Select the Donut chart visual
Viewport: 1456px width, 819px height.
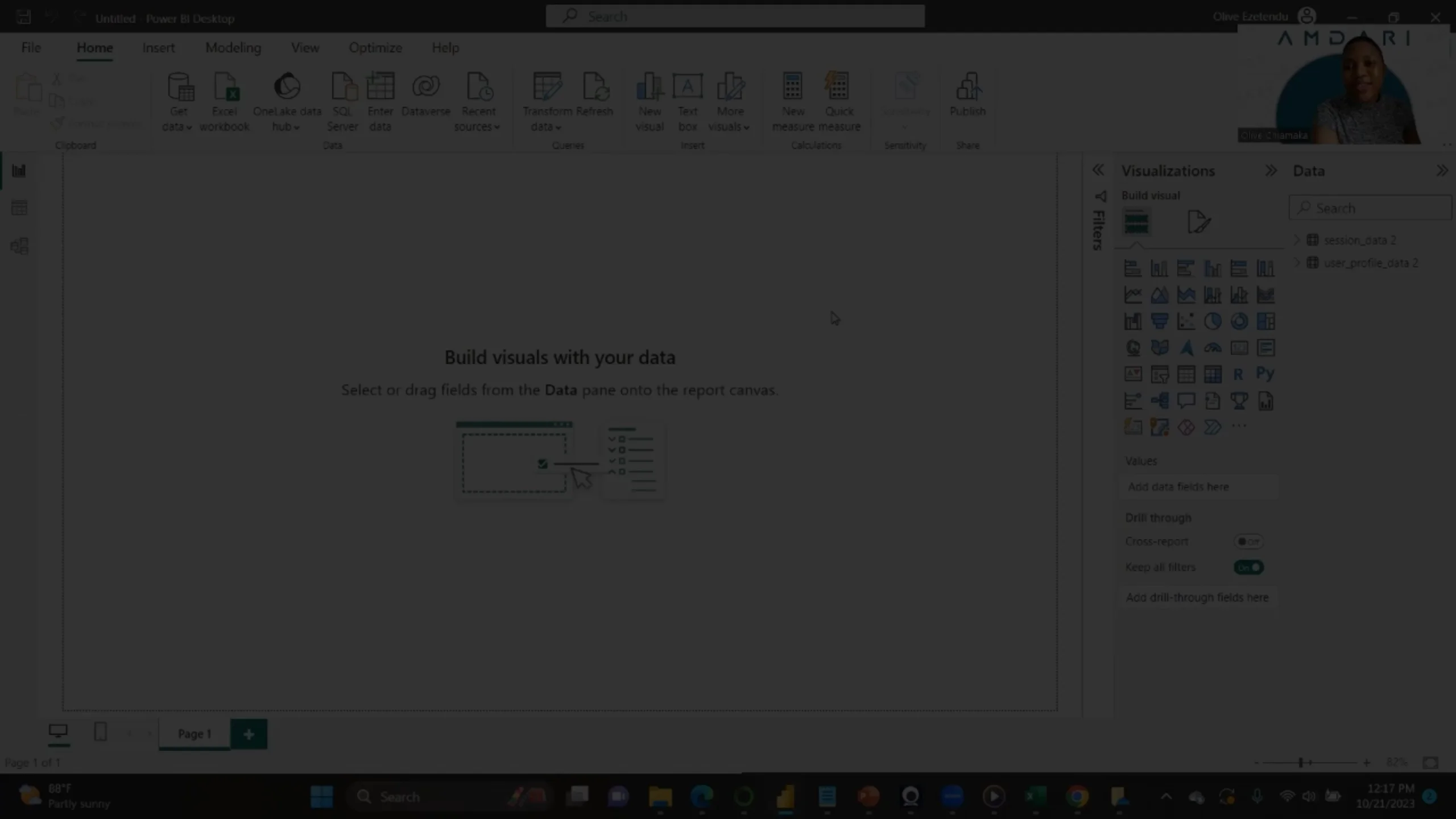tap(1239, 321)
